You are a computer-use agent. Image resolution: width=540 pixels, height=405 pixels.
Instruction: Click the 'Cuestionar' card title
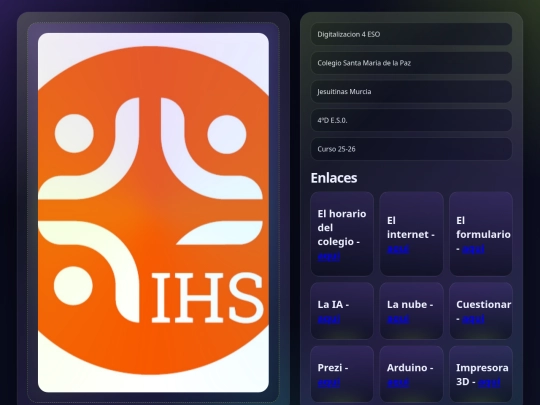[484, 305]
